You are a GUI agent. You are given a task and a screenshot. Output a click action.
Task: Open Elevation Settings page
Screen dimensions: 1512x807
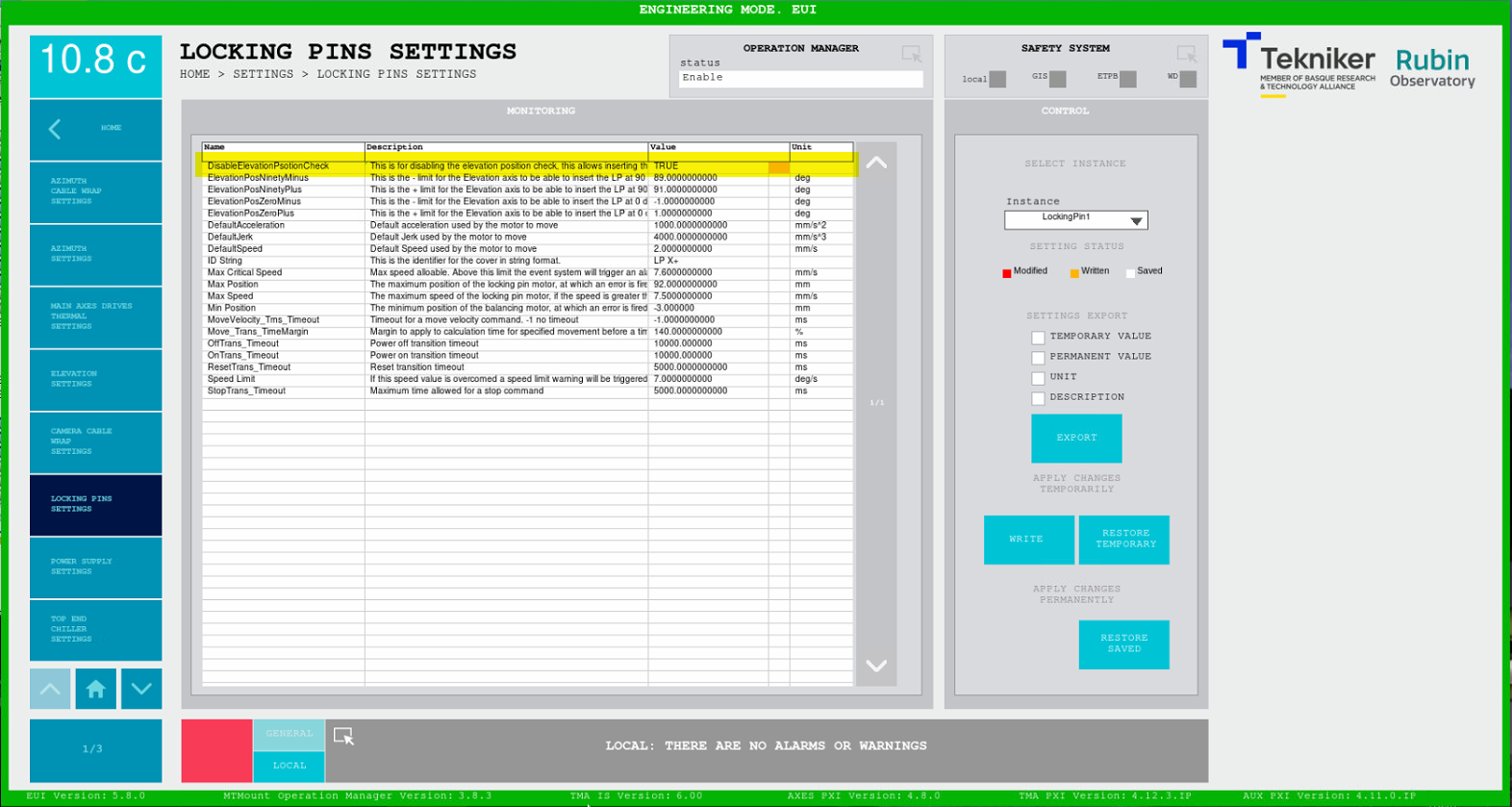point(95,379)
